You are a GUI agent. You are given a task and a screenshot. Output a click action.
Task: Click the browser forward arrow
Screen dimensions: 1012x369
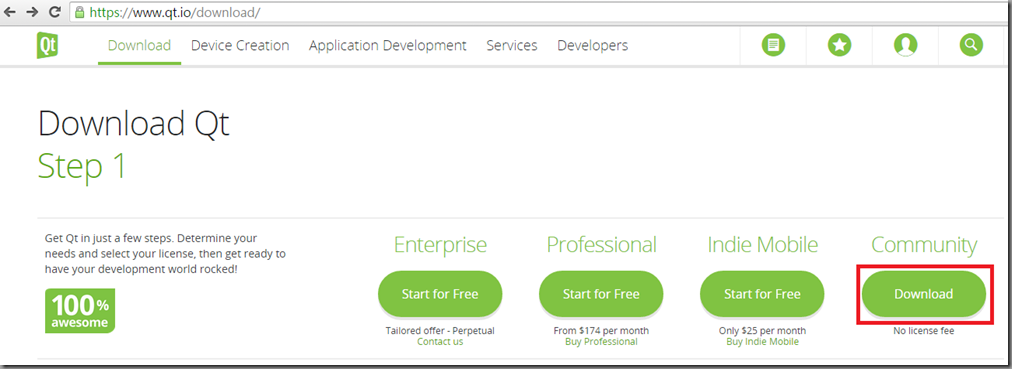pyautogui.click(x=32, y=12)
